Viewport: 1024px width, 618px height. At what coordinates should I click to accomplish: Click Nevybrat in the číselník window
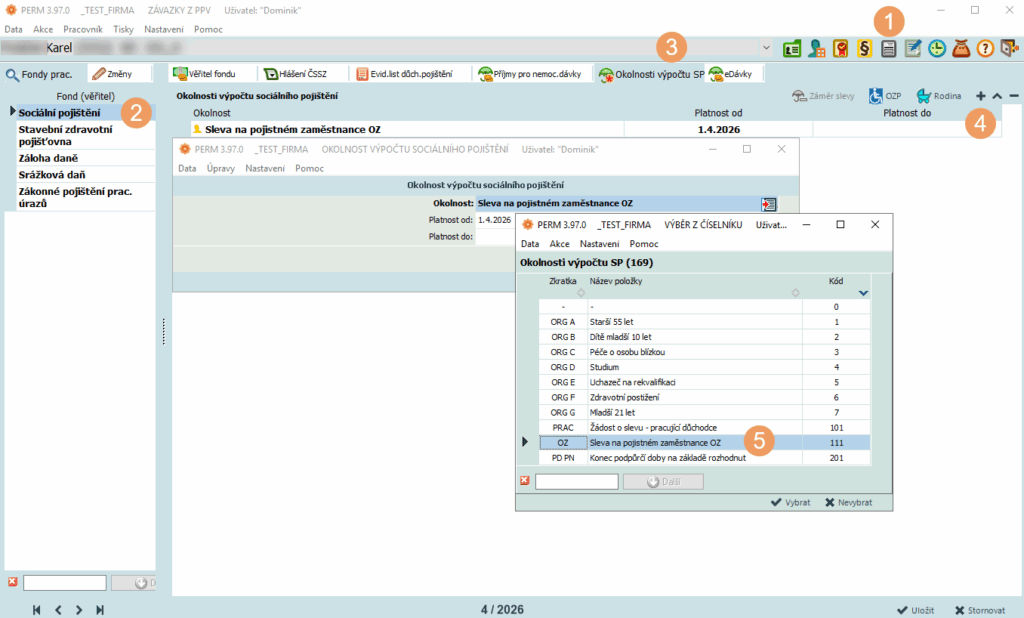coord(848,502)
